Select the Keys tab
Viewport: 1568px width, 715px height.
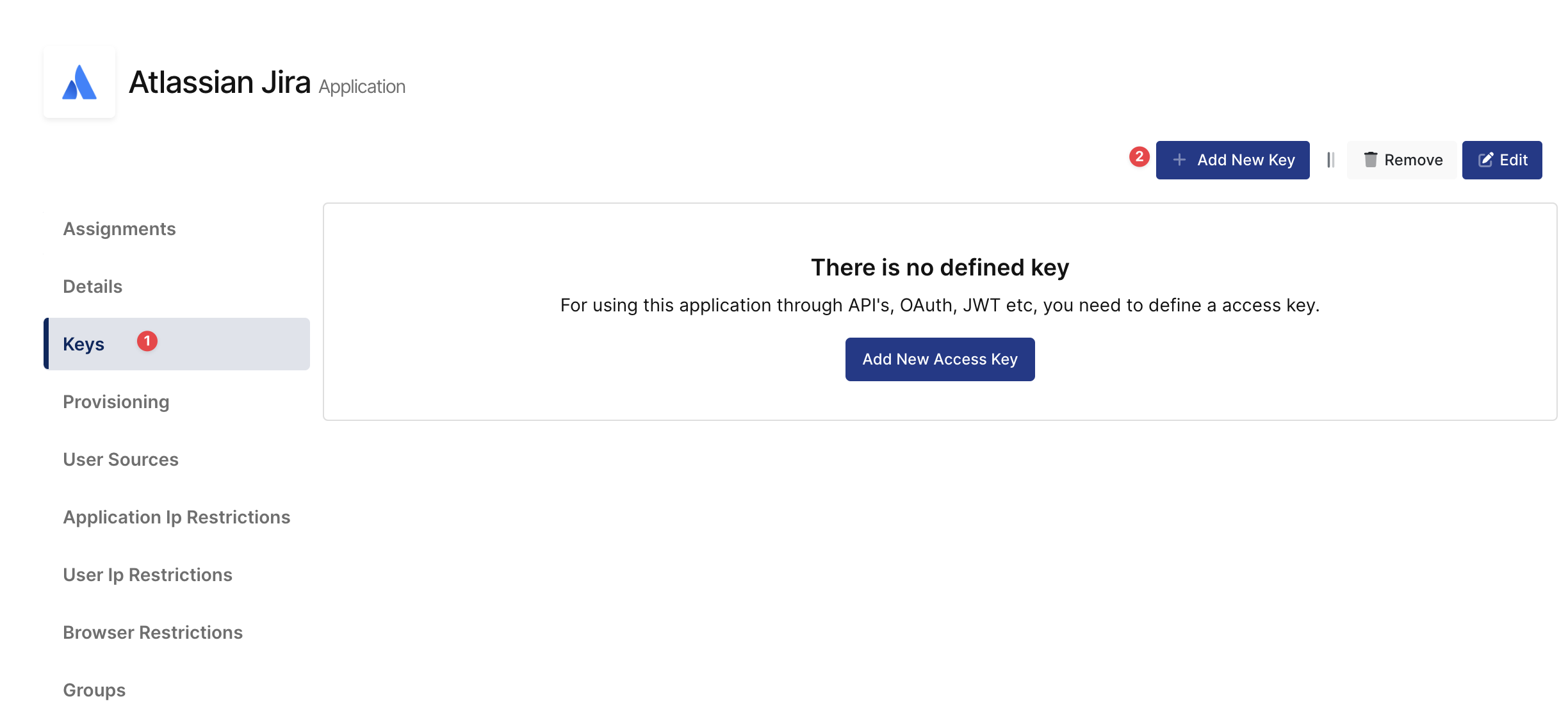pos(84,344)
